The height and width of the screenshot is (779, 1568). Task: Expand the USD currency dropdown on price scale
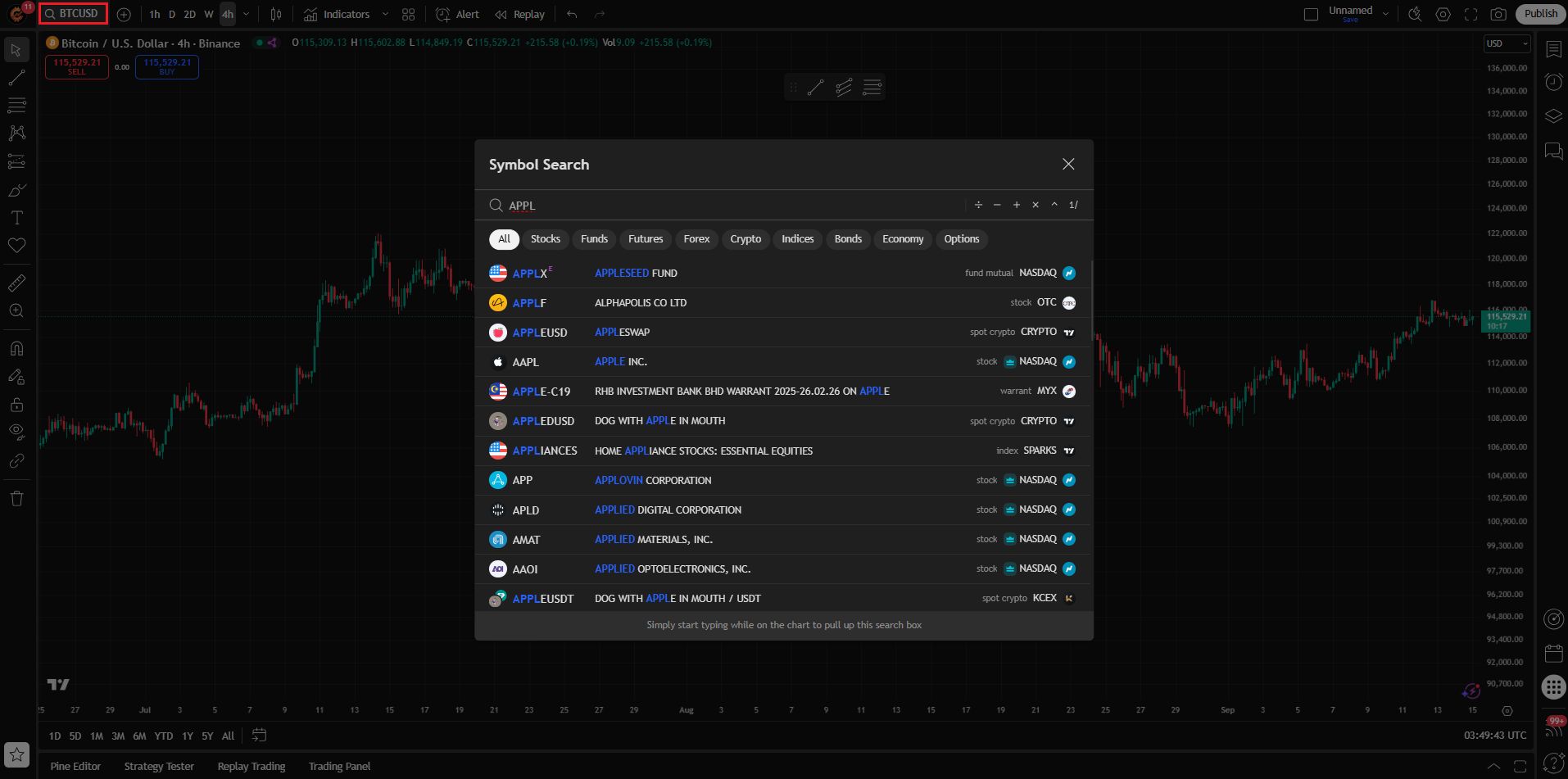[x=1507, y=43]
